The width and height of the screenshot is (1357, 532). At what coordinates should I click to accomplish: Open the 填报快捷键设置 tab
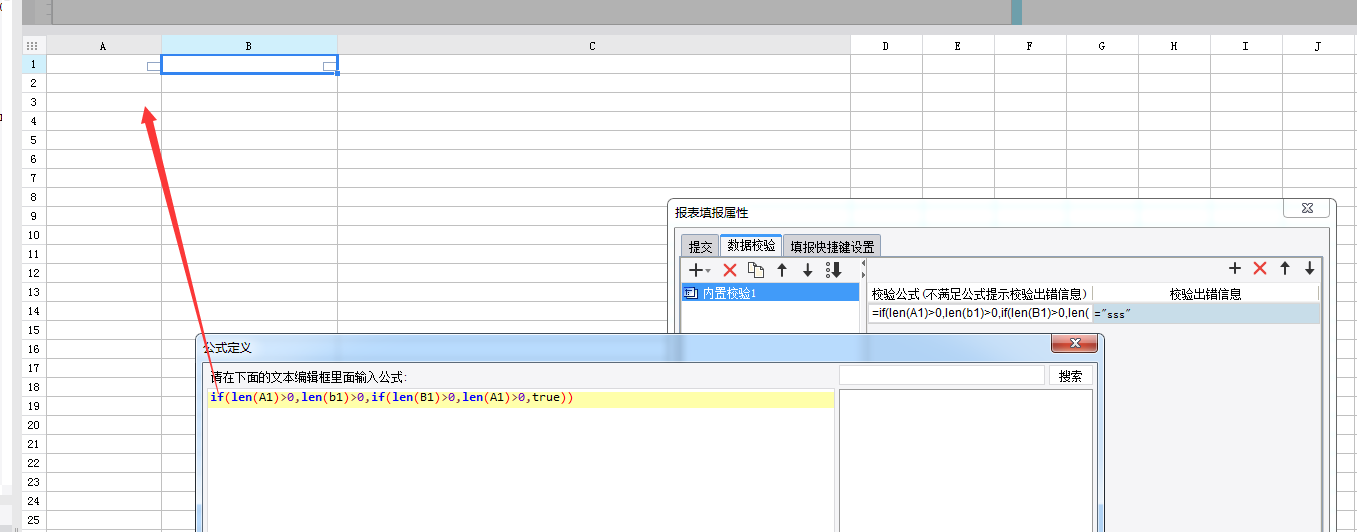point(832,246)
